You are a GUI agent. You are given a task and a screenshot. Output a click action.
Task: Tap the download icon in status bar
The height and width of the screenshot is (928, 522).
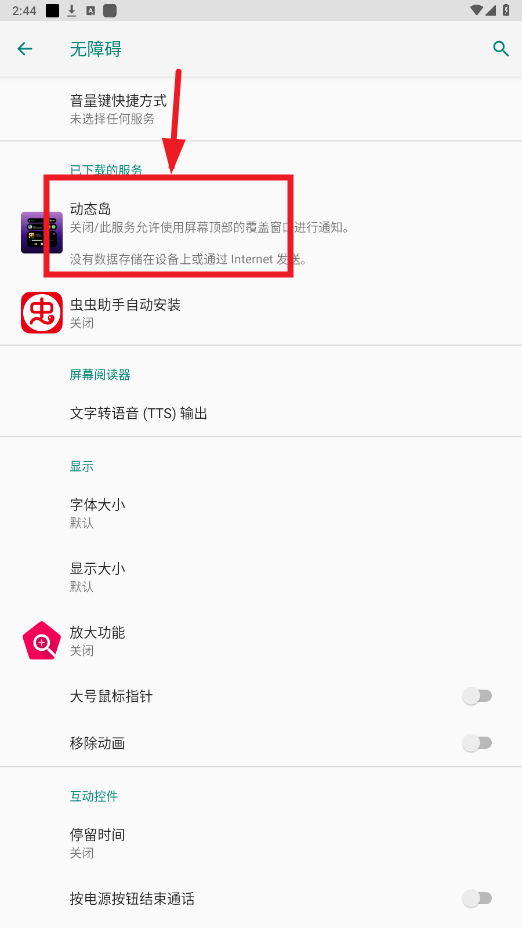[72, 10]
